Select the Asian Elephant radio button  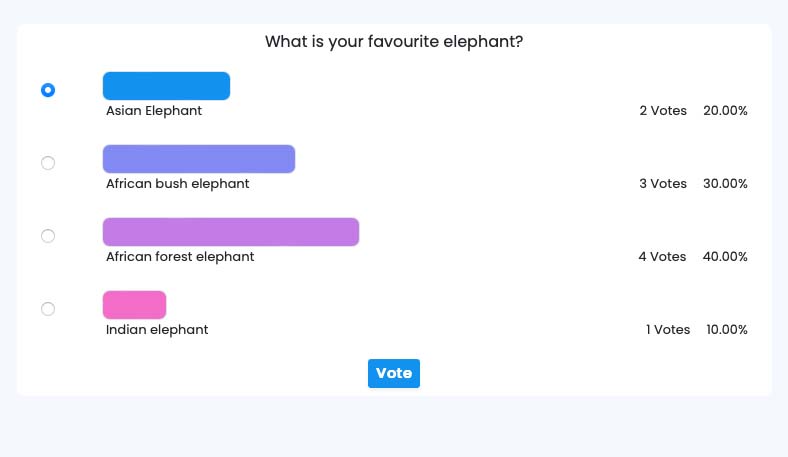(x=48, y=90)
